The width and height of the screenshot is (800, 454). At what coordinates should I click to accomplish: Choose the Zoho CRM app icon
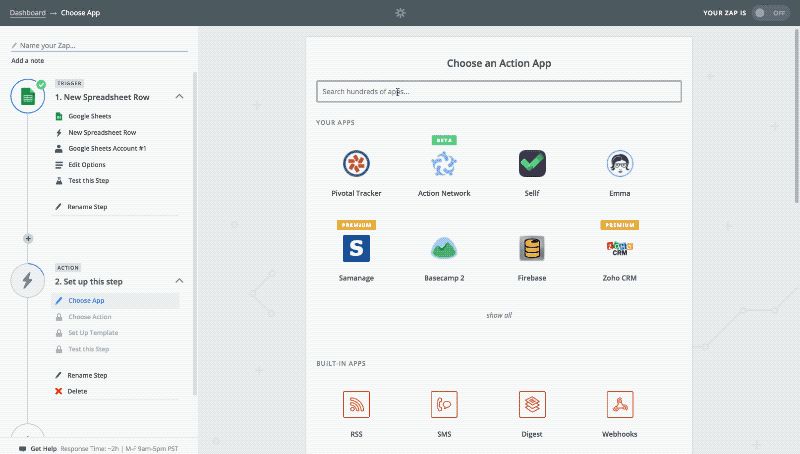620,248
